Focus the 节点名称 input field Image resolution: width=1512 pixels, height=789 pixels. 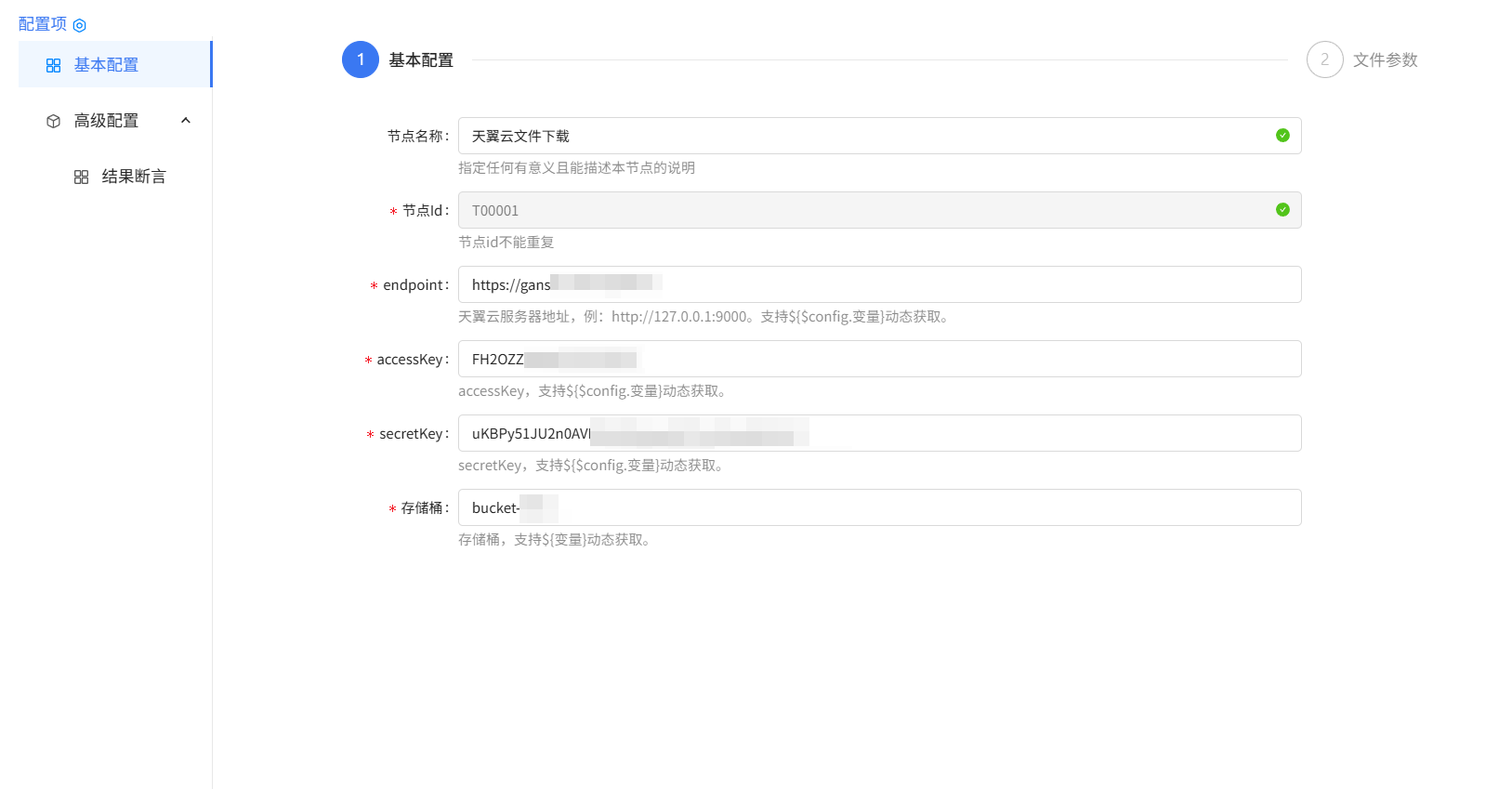click(864, 136)
